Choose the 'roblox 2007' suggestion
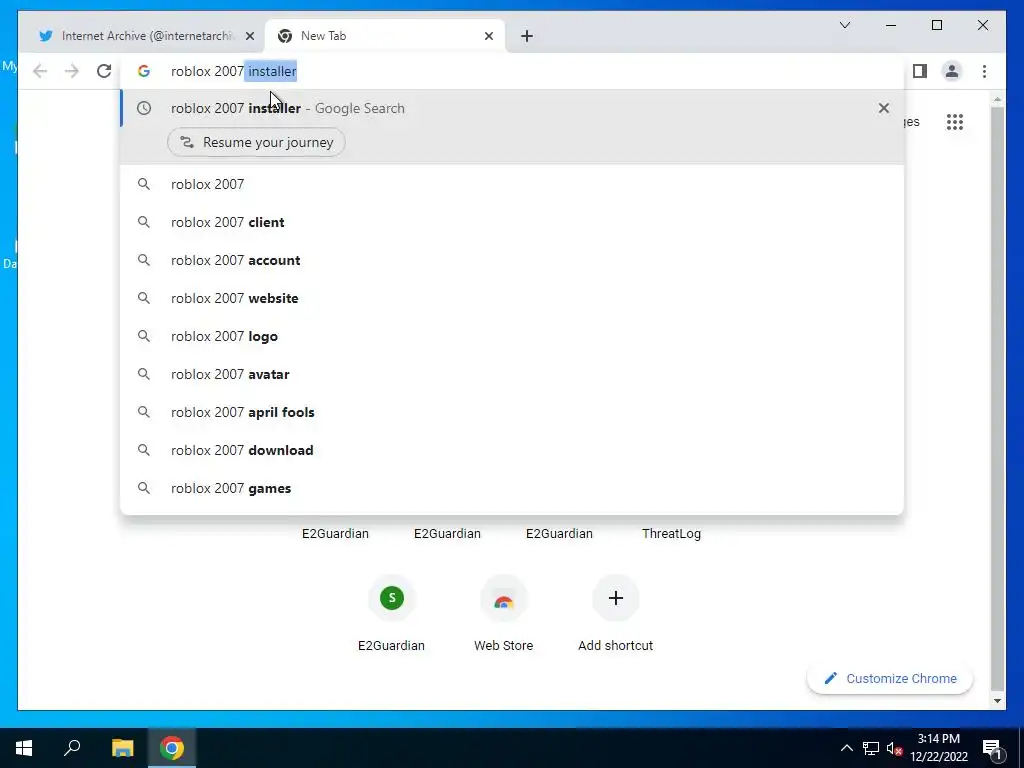1024x768 pixels. pos(512,184)
